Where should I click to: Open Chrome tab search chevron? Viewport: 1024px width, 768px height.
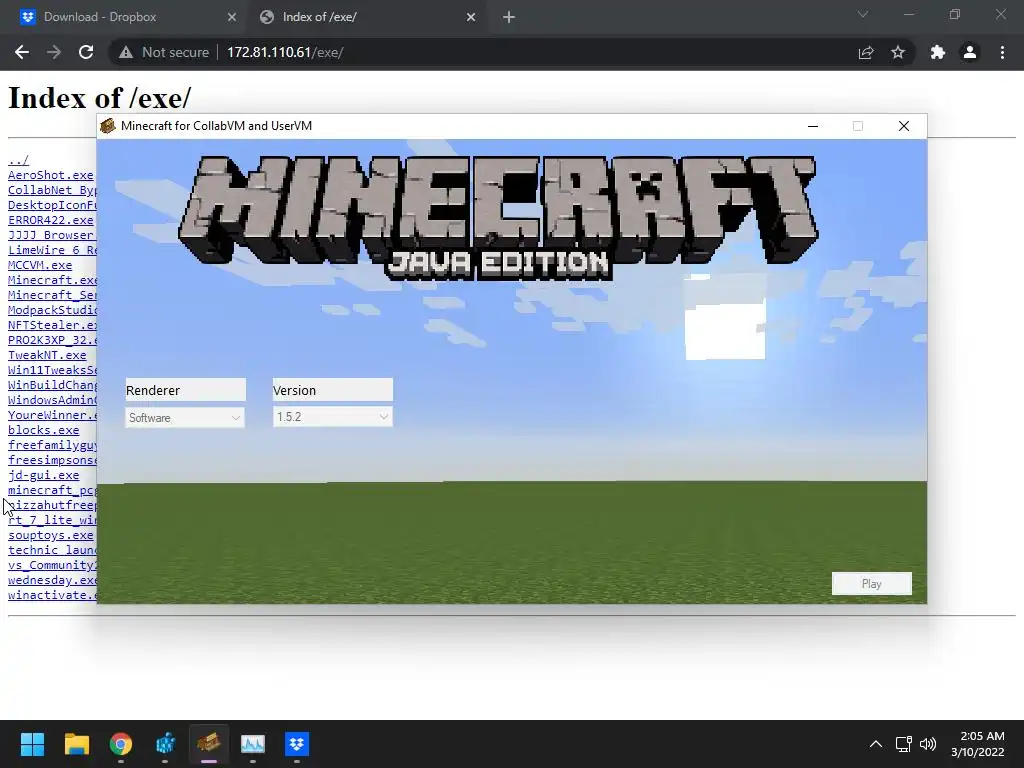pyautogui.click(x=863, y=14)
